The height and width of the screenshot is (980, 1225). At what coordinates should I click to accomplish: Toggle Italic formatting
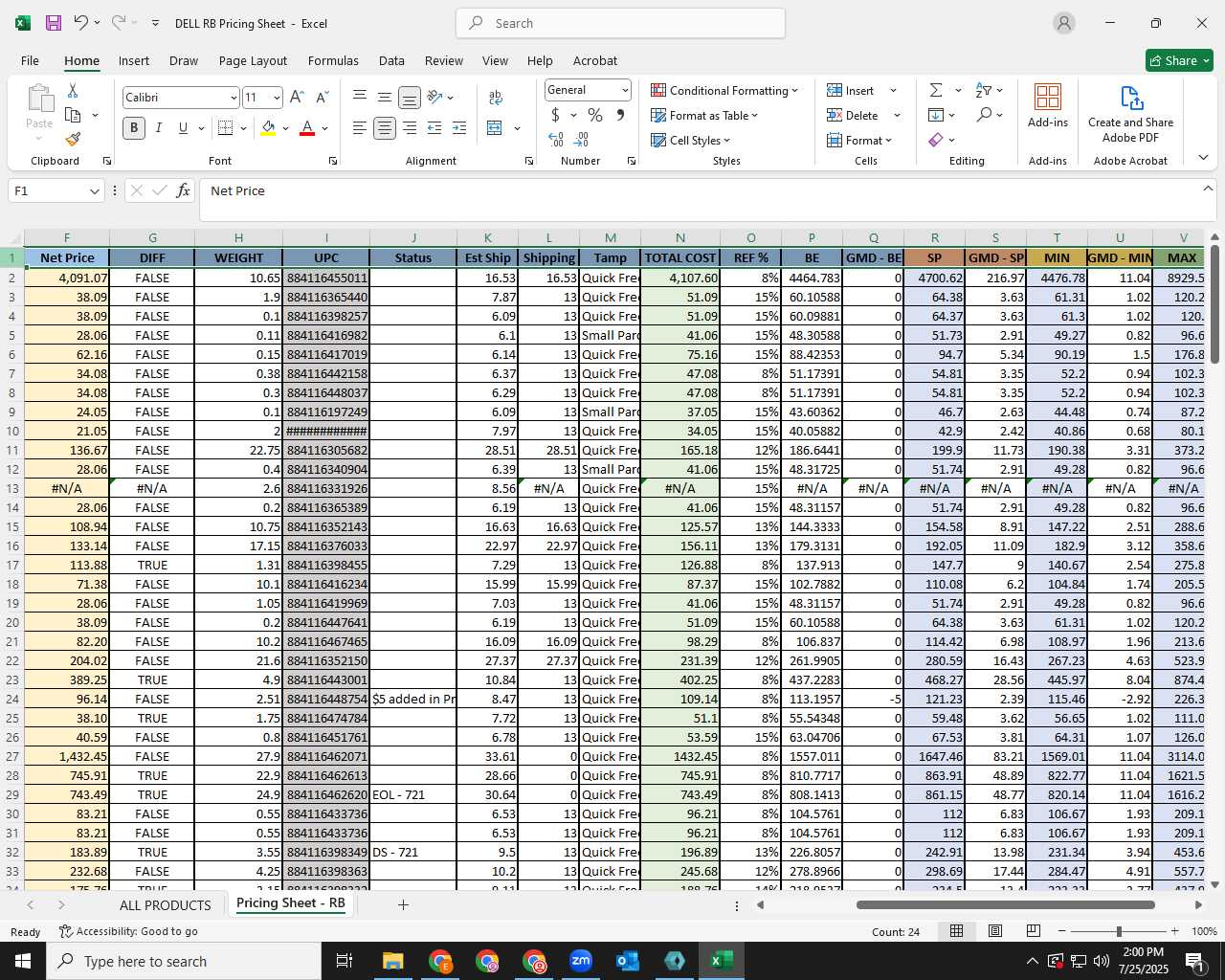[x=158, y=128]
